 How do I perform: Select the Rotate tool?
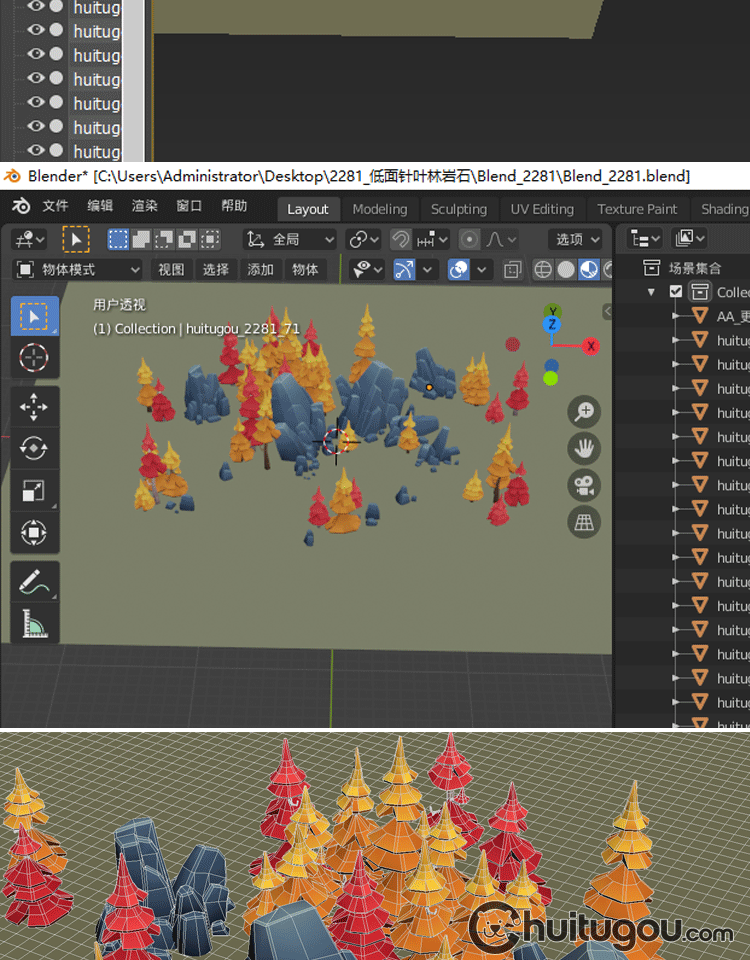click(x=34, y=448)
